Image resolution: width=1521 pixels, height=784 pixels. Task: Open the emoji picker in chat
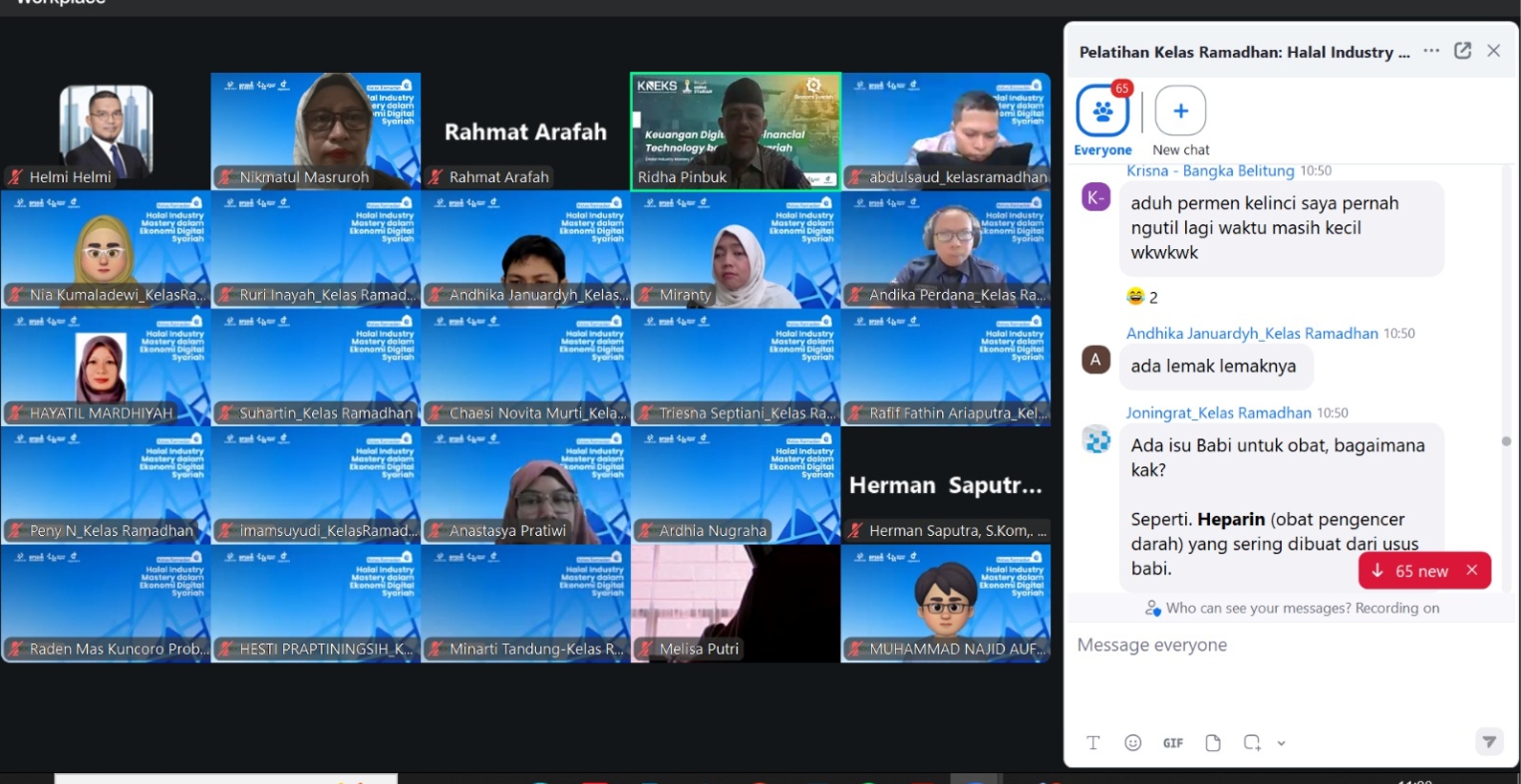pos(1132,743)
